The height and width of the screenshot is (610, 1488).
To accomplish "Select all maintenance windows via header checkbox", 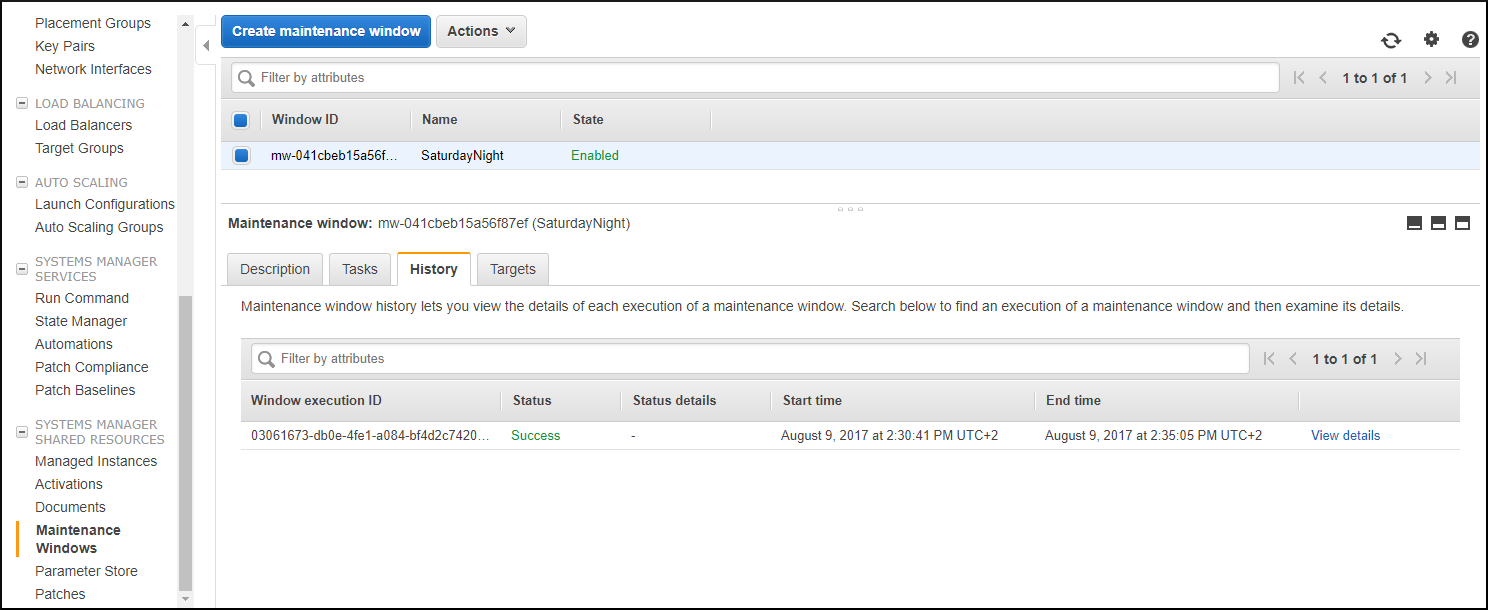I will [x=240, y=119].
